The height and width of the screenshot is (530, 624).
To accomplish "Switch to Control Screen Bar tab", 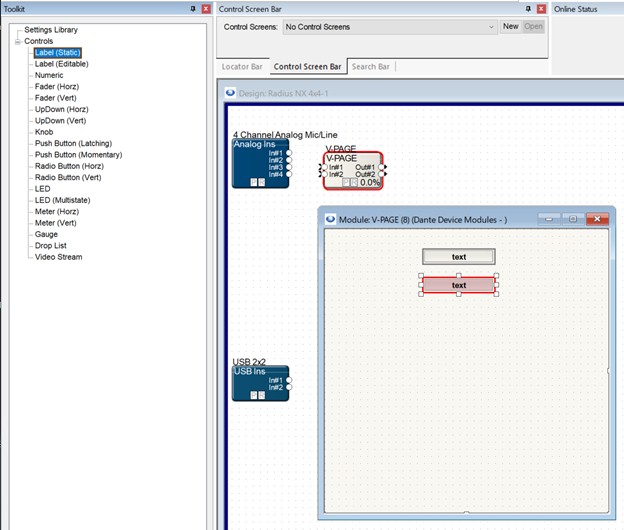I will [x=307, y=66].
